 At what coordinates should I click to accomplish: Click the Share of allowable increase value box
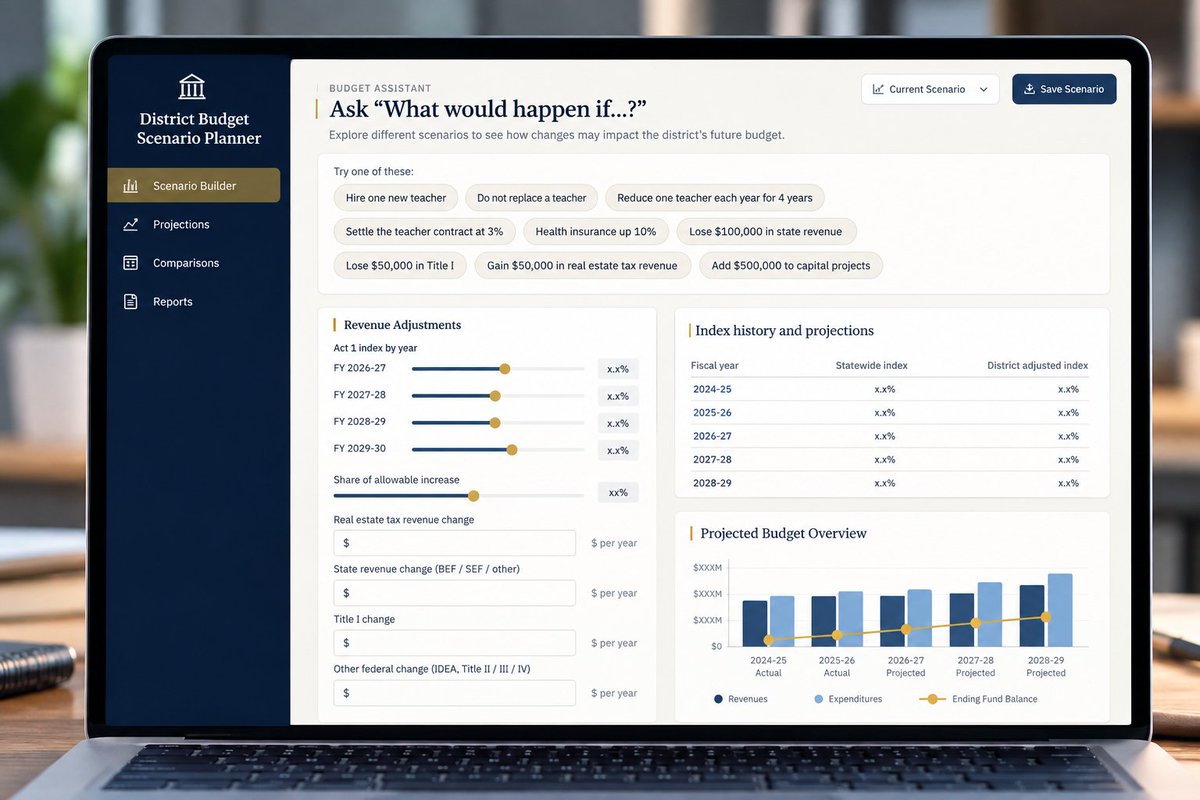(x=618, y=493)
